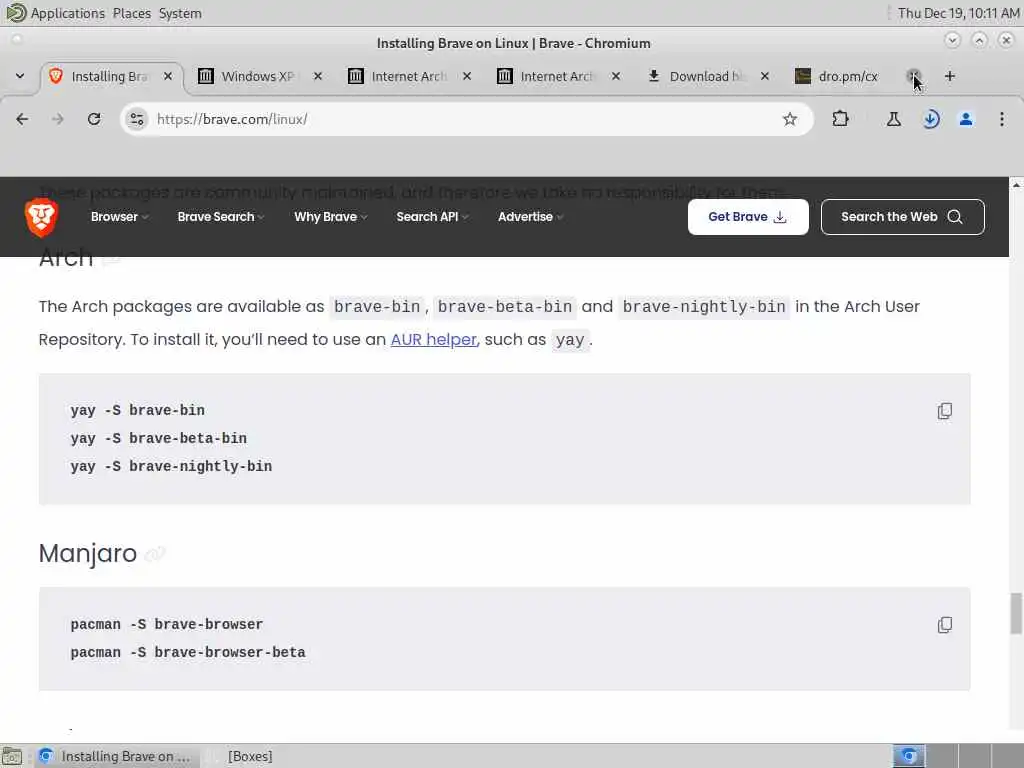Viewport: 1024px width, 768px height.
Task: Select the Installing Brave tab
Action: click(108, 76)
